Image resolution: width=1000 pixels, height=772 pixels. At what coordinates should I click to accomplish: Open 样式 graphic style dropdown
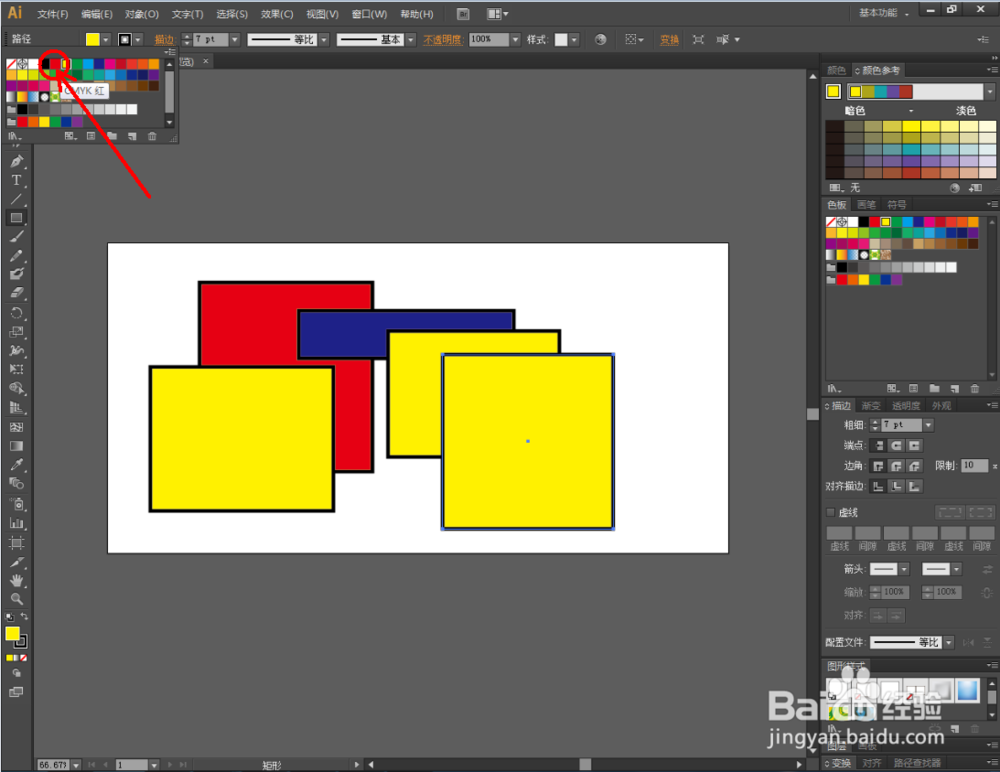click(574, 40)
